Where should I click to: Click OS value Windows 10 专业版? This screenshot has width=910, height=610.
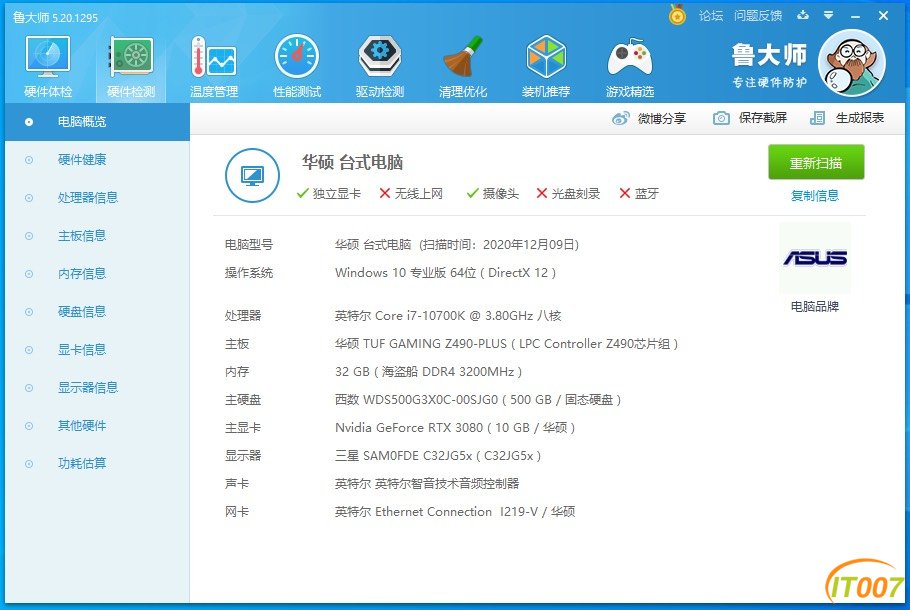point(445,273)
